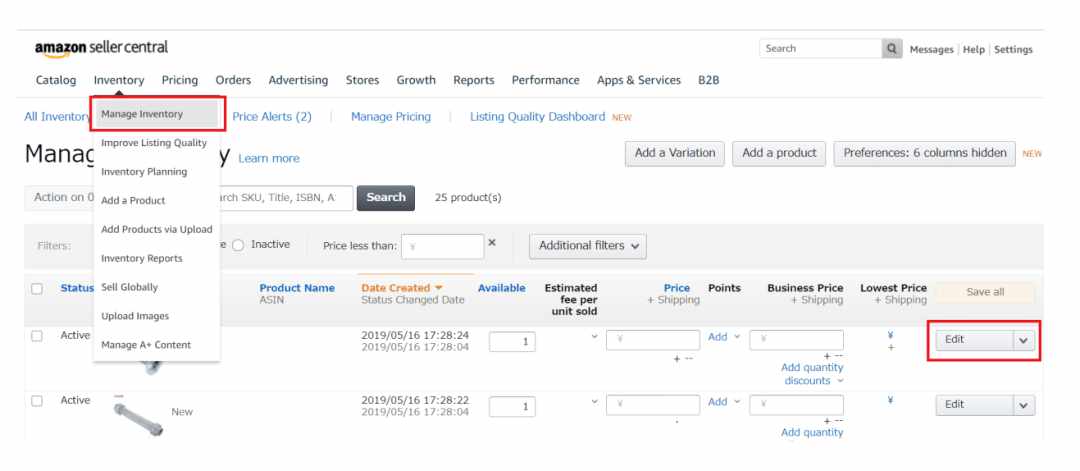The width and height of the screenshot is (1080, 471).
Task: Open the Settings link in header
Action: pos(1013,50)
